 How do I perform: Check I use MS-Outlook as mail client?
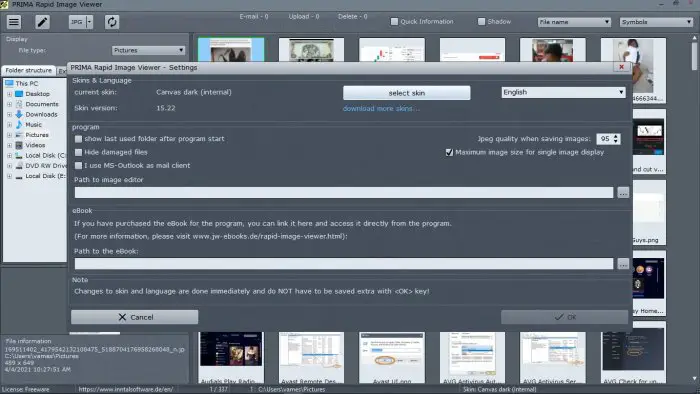coord(79,166)
